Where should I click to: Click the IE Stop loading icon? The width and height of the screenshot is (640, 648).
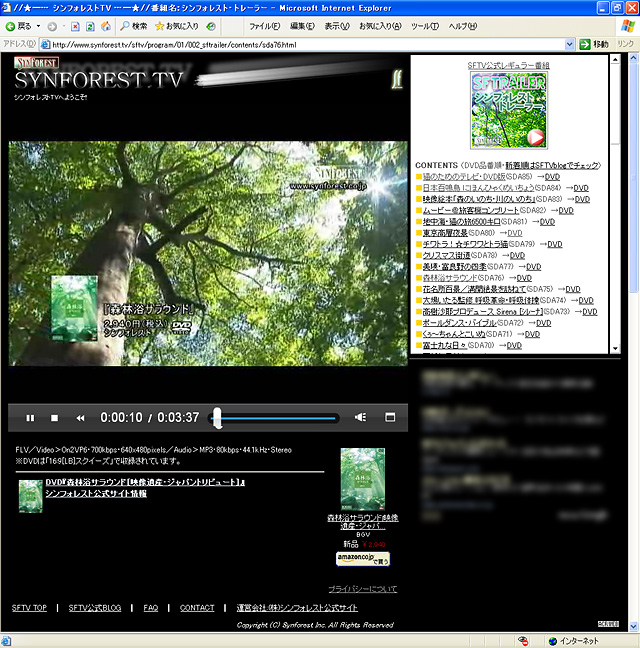click(x=75, y=26)
